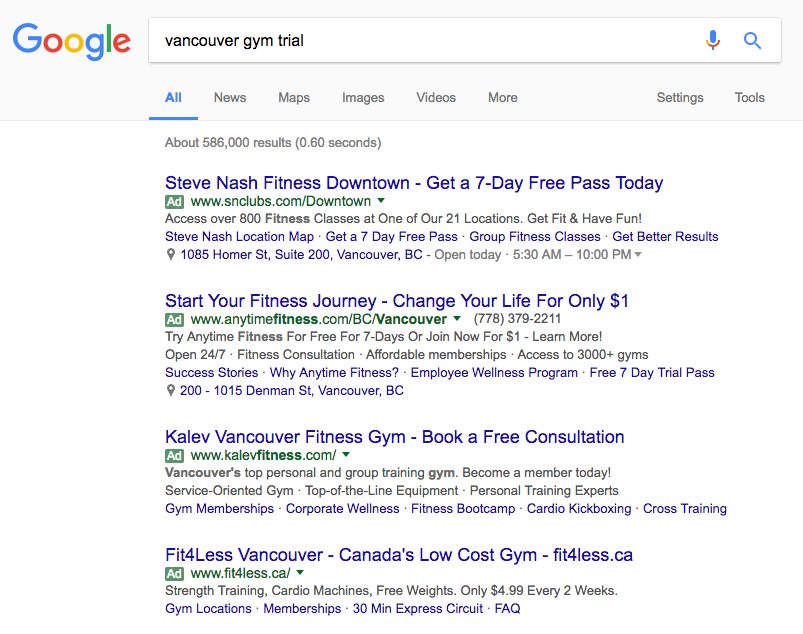This screenshot has width=803, height=634.
Task: Open the Tools options
Action: [x=750, y=97]
